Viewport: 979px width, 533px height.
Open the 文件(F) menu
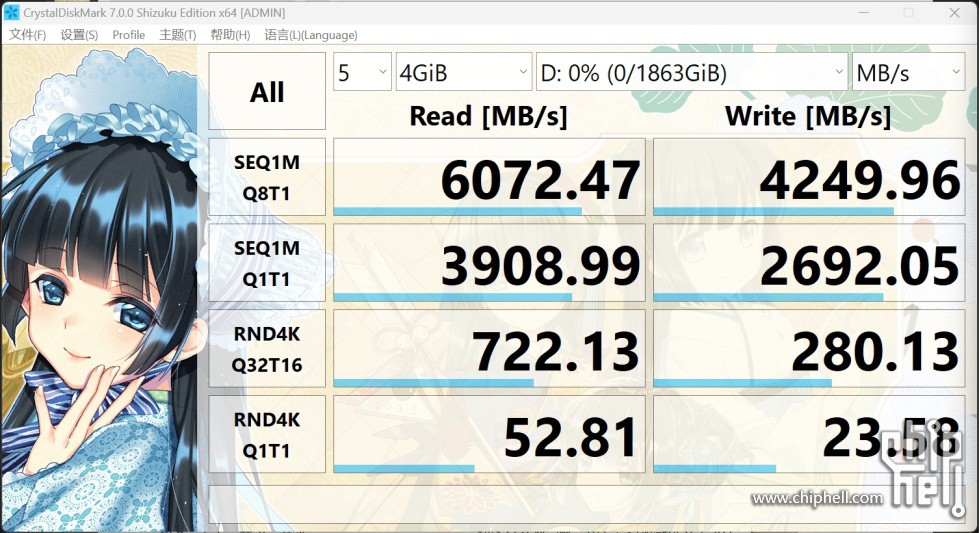coord(27,35)
